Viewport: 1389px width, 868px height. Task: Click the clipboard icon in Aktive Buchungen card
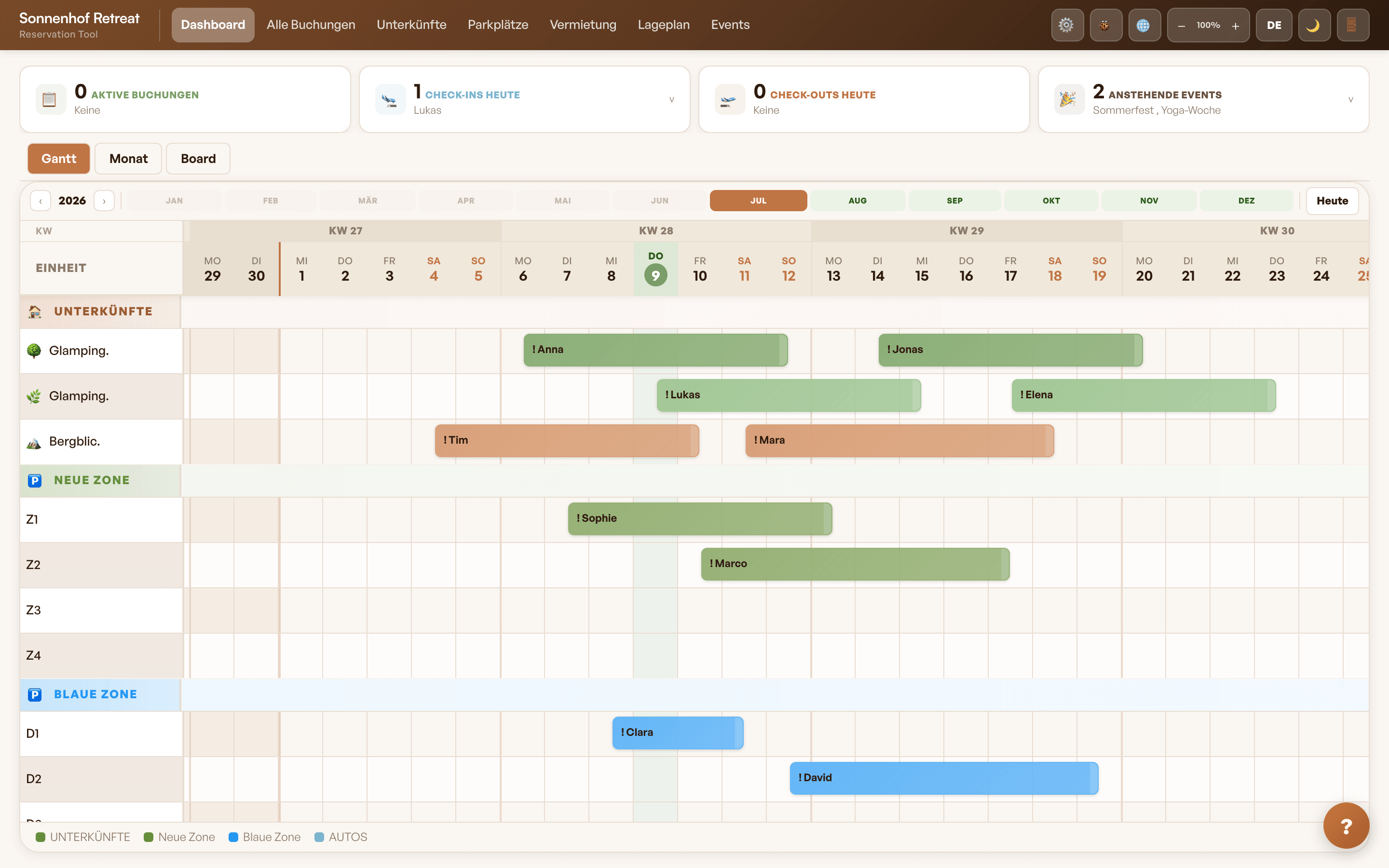[x=51, y=99]
